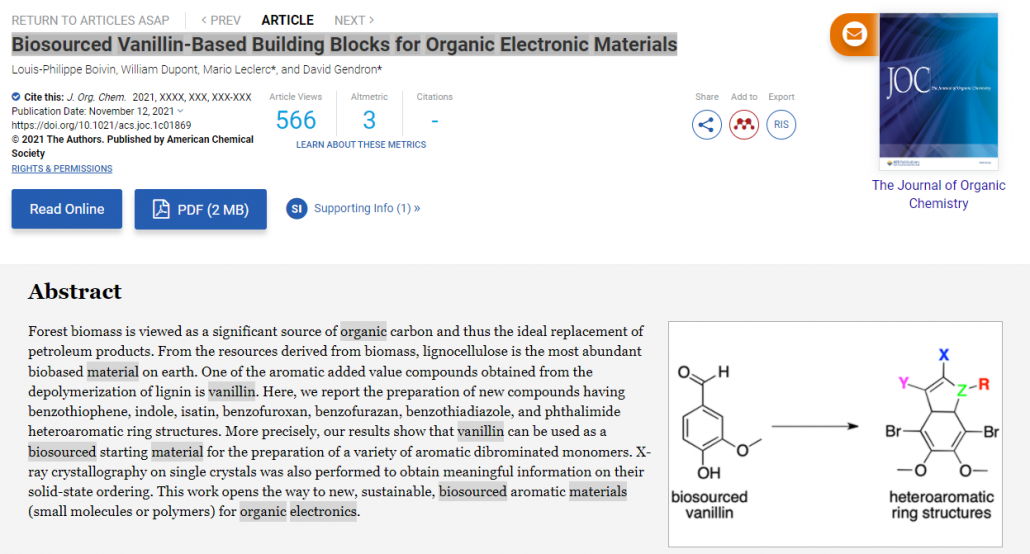Open Rights & Permissions link
The width and height of the screenshot is (1030, 554).
[x=62, y=169]
